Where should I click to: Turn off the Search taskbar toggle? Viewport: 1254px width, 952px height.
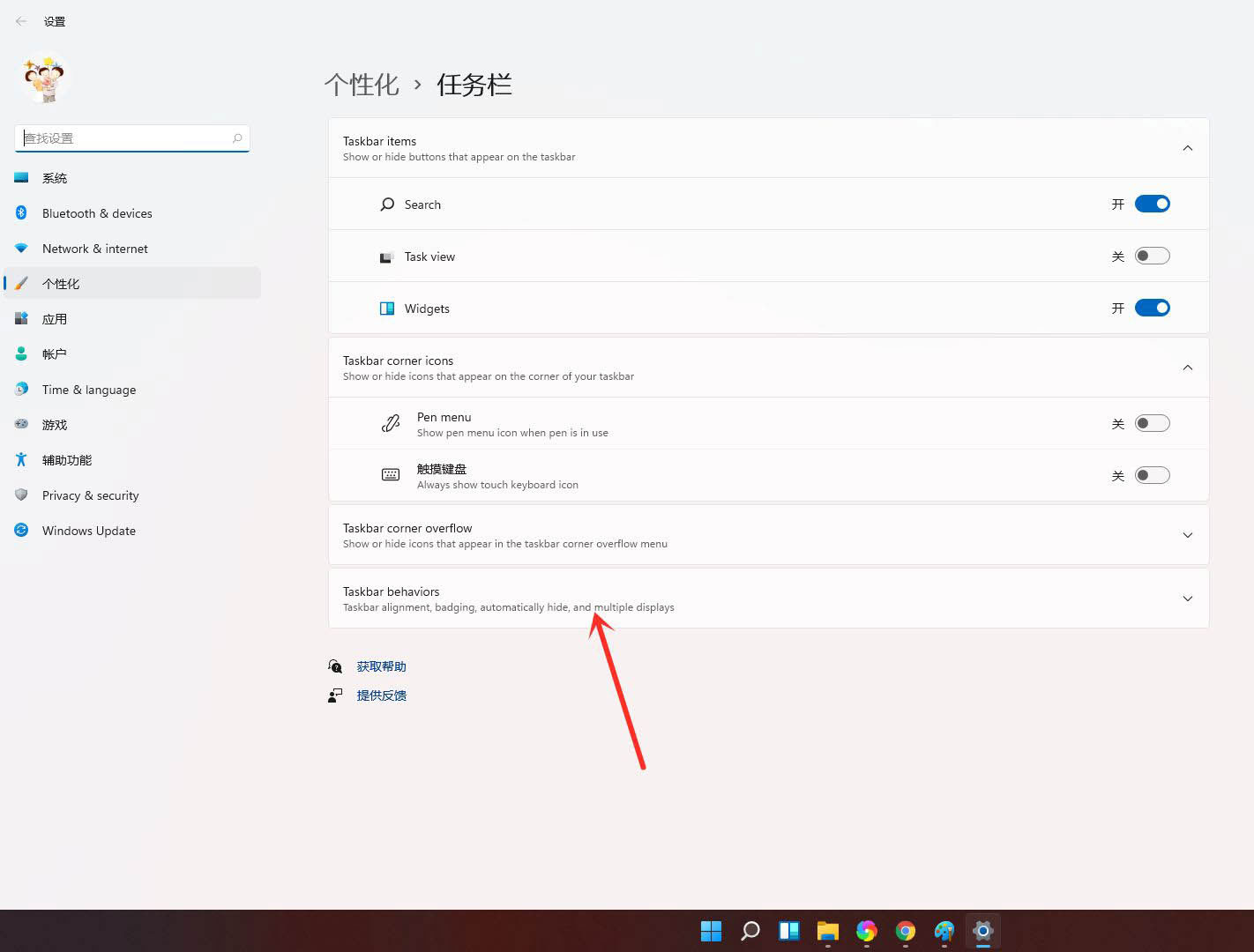[x=1152, y=204]
